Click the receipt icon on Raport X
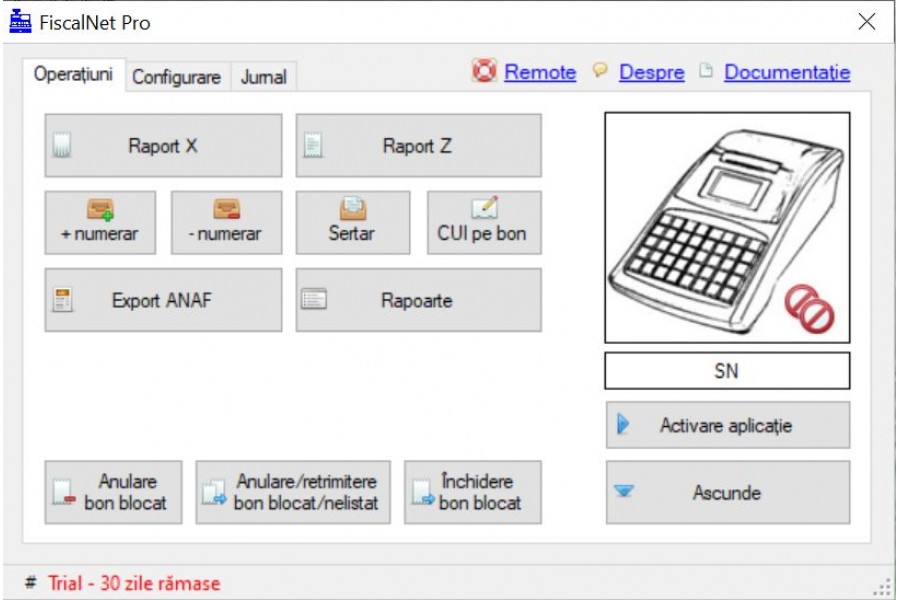 62,145
